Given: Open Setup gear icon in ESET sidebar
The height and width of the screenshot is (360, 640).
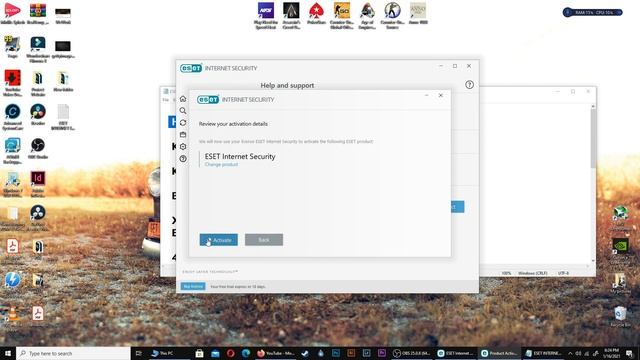Looking at the screenshot, I should click(x=183, y=147).
